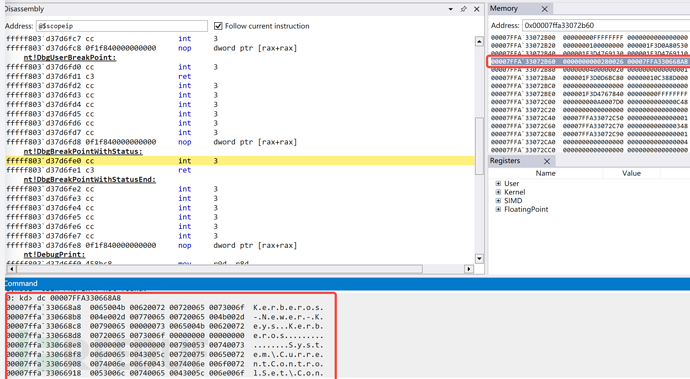Open Disassembly window options dropdown arrow

[x=451, y=9]
